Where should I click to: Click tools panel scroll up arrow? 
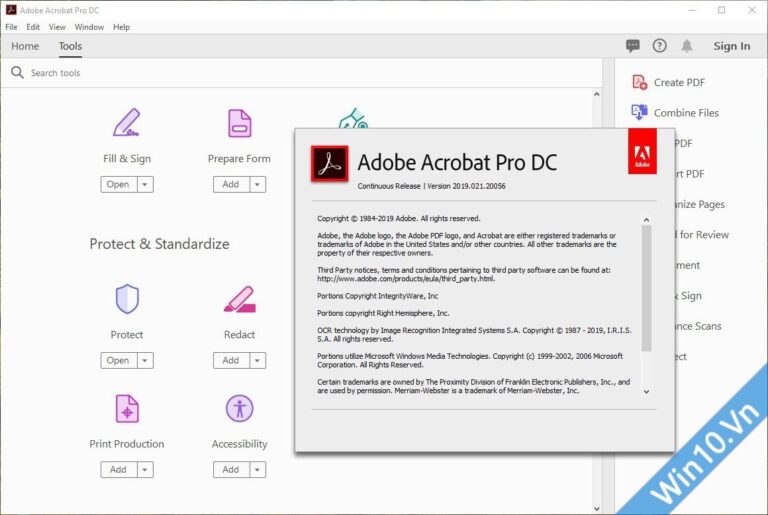click(596, 94)
